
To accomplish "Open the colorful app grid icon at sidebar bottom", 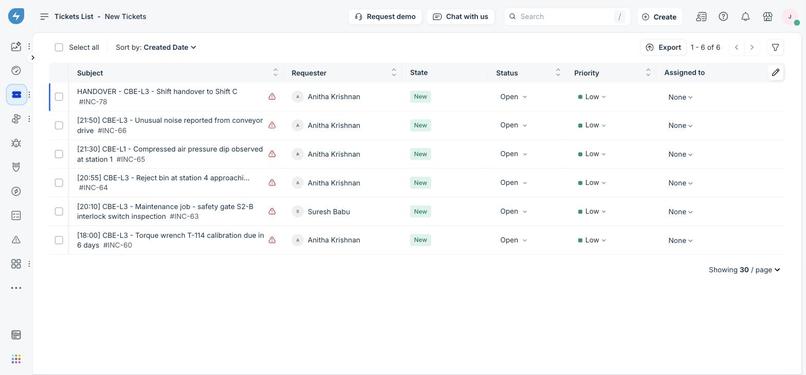I will tap(16, 359).
